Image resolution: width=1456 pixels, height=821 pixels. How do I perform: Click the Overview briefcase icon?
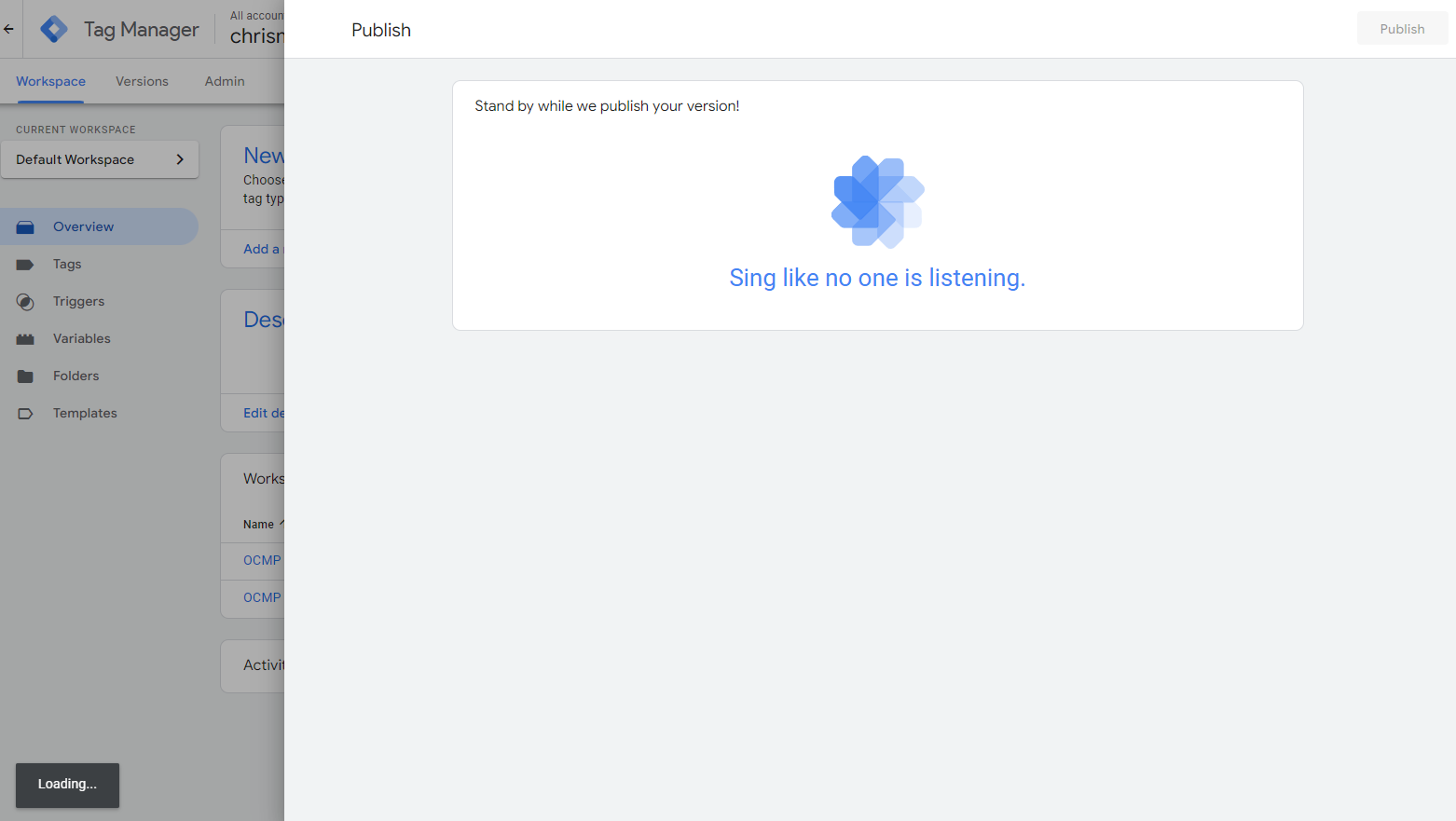(x=25, y=227)
